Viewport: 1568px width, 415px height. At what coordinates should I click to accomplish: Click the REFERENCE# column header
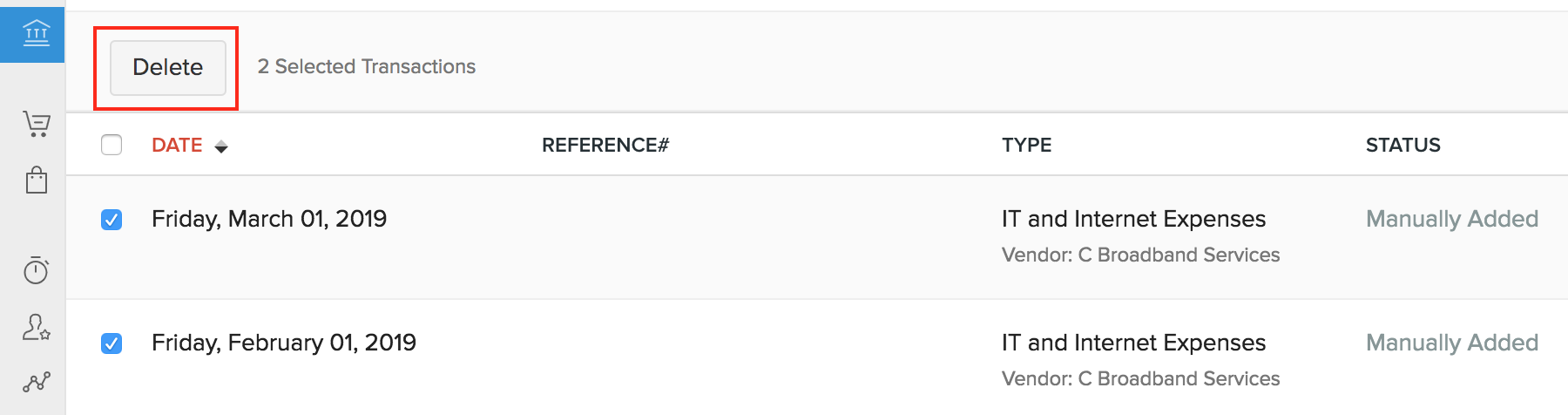click(605, 145)
